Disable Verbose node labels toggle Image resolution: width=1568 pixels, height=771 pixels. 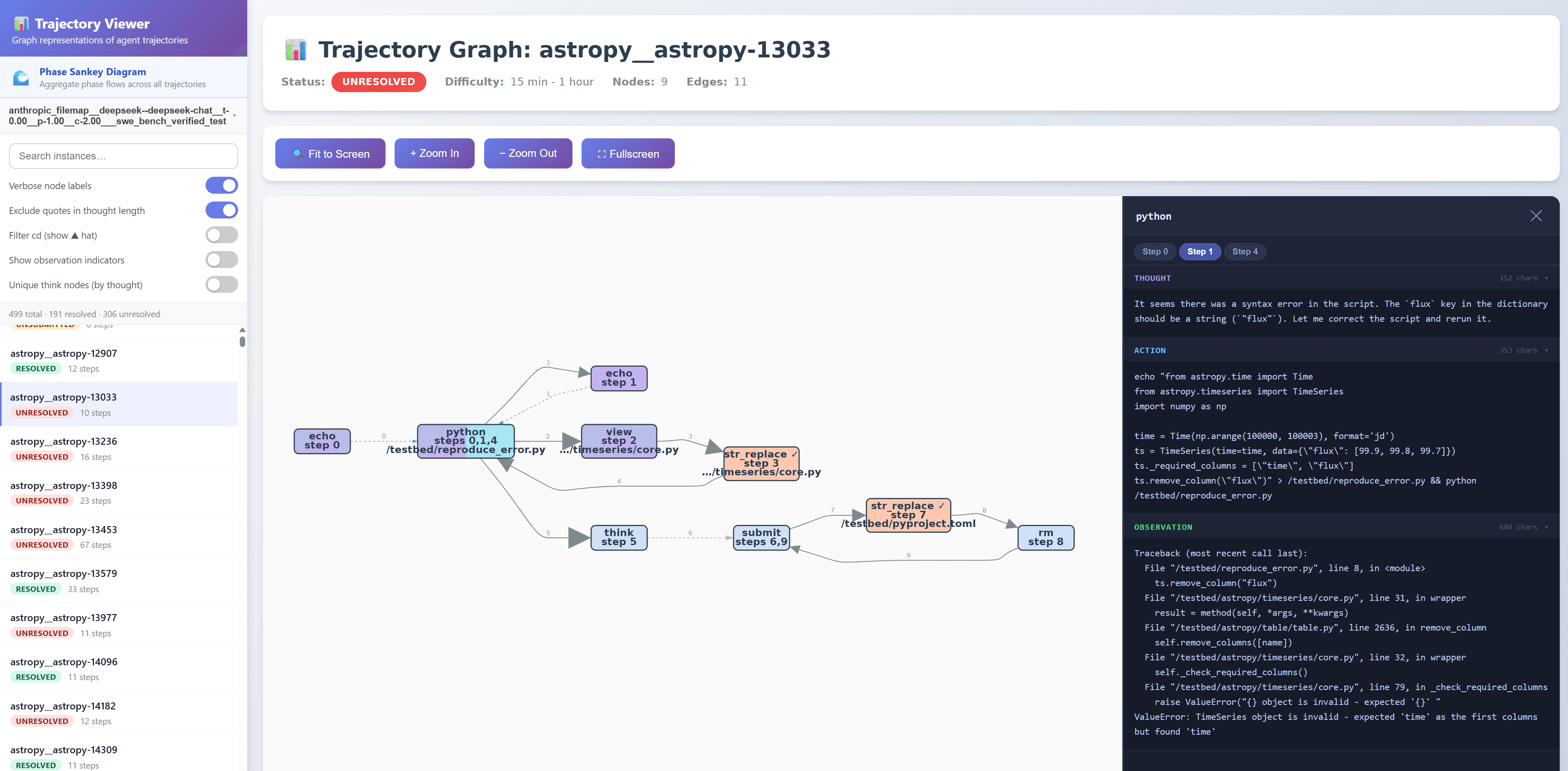[222, 185]
